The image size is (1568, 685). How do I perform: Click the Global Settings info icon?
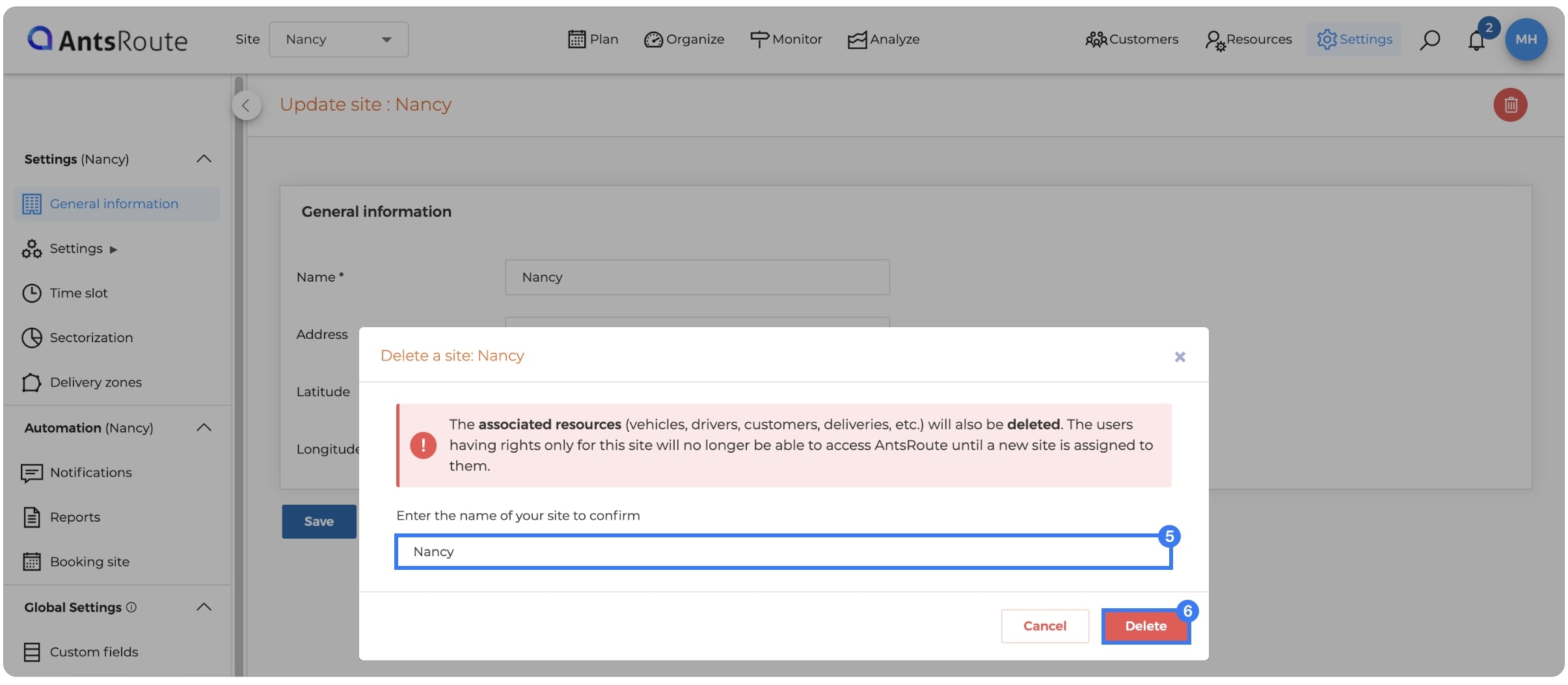click(131, 607)
